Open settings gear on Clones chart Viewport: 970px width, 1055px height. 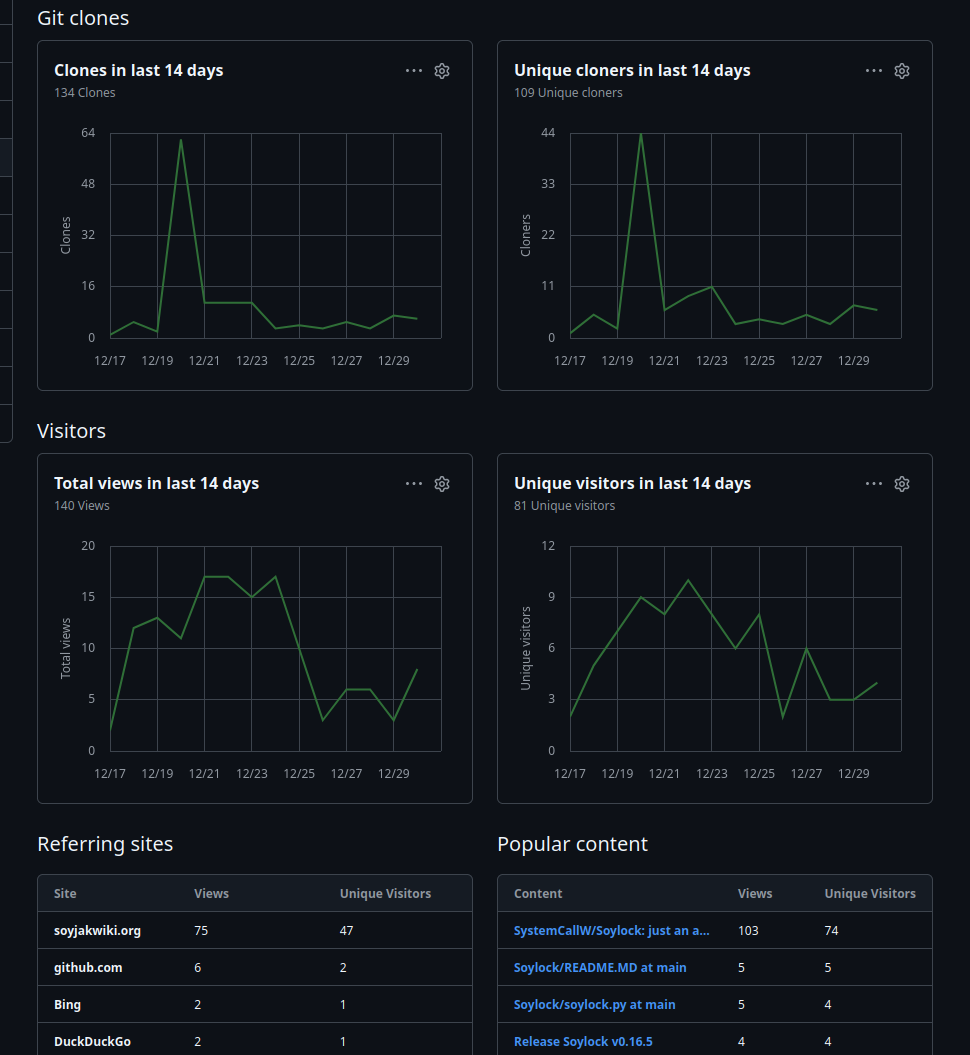(x=442, y=71)
